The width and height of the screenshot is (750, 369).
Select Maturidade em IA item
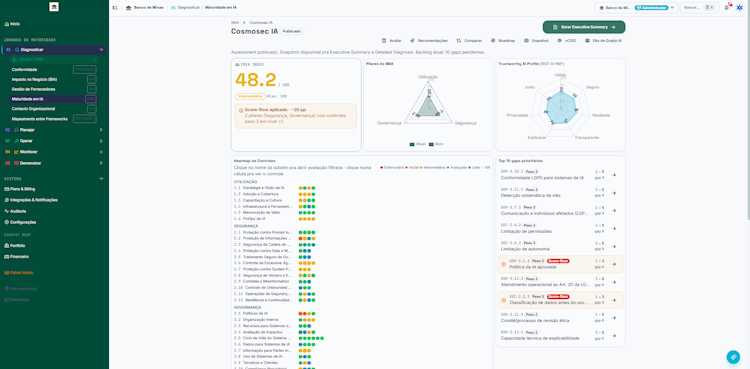click(53, 99)
